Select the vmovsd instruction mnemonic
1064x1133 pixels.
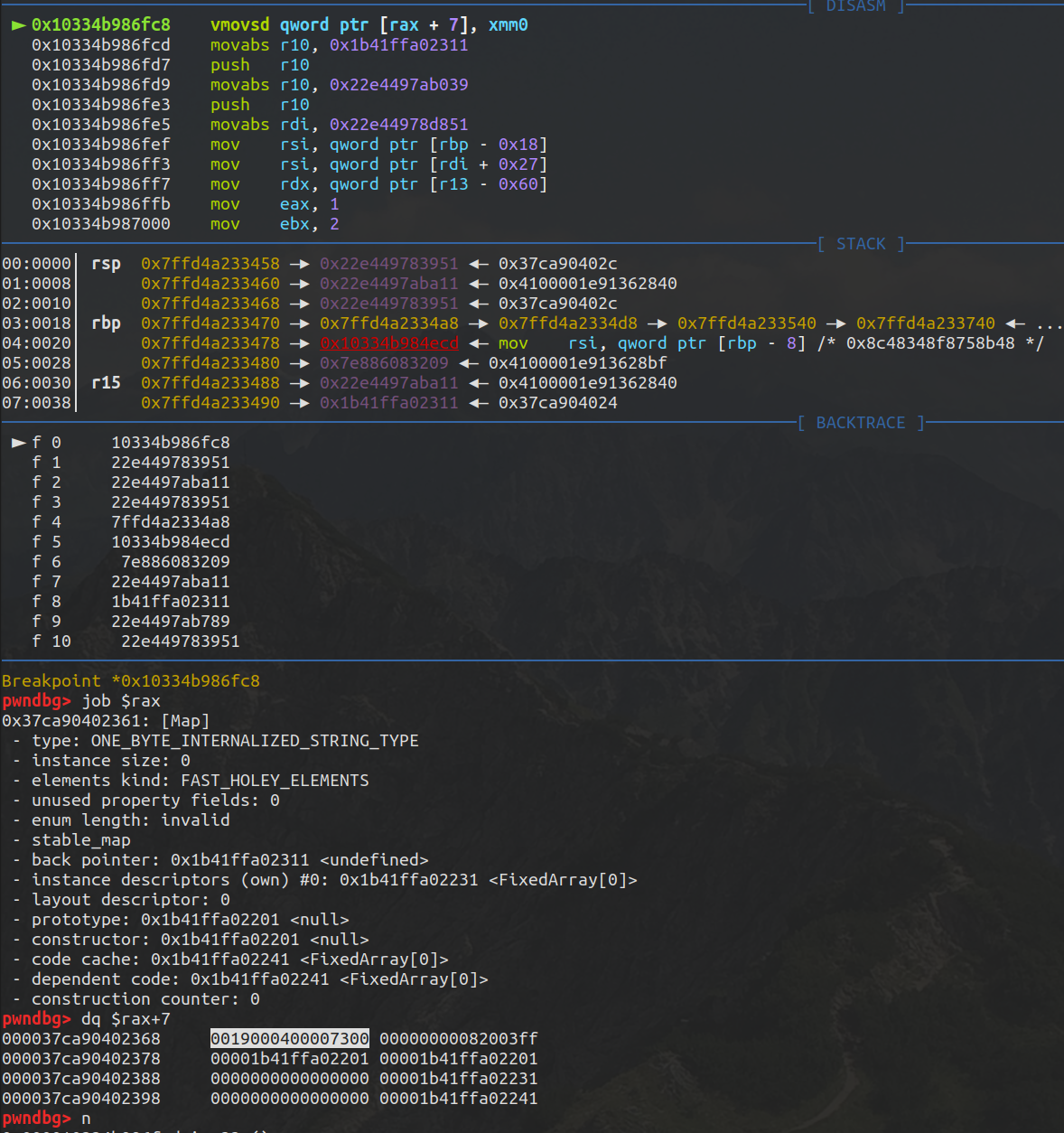(240, 25)
